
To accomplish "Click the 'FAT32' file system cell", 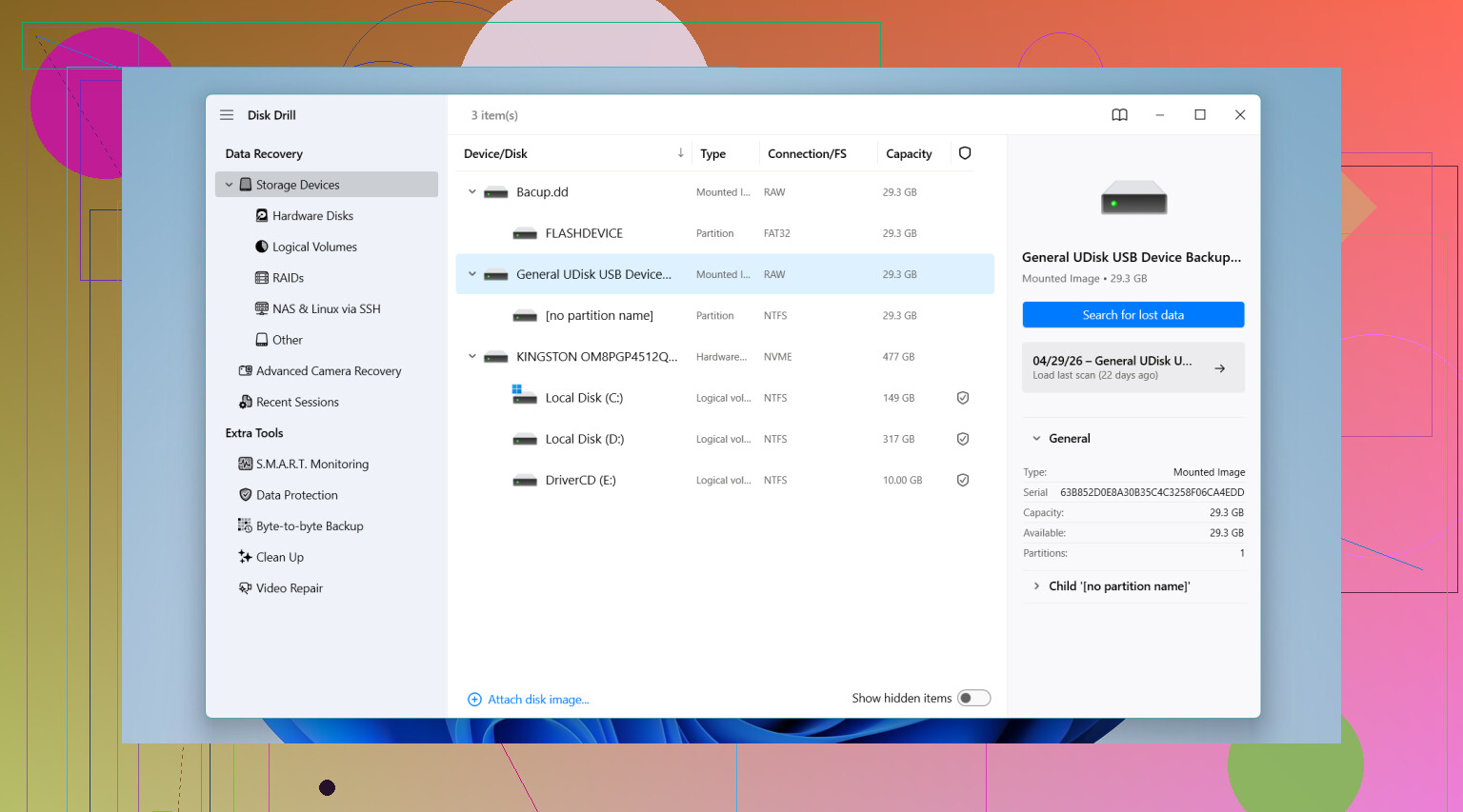I will (776, 233).
